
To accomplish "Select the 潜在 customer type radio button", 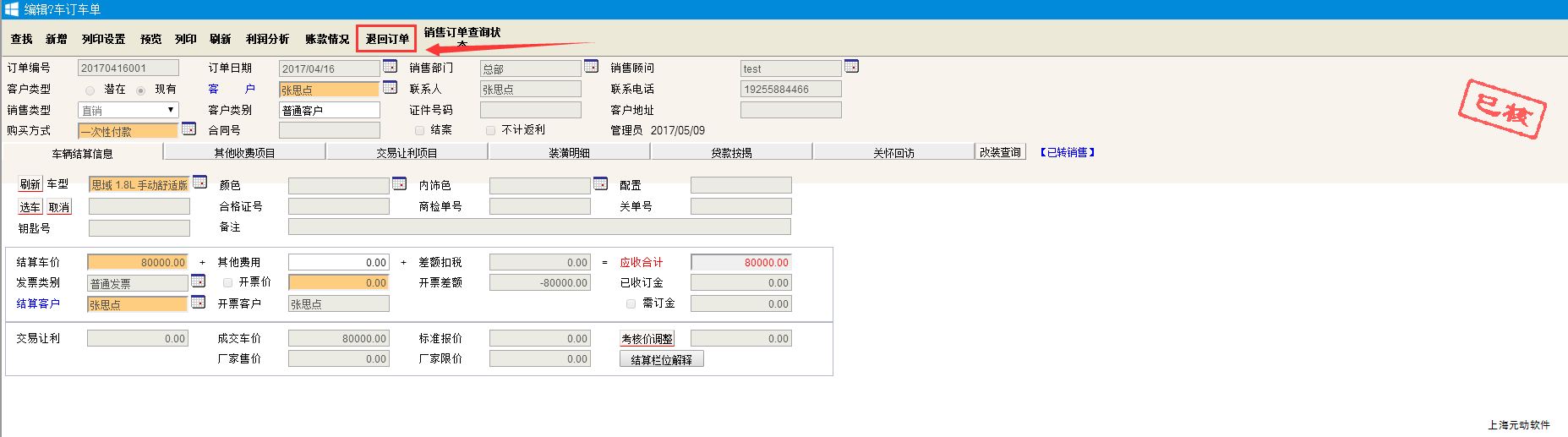I will pyautogui.click(x=90, y=90).
